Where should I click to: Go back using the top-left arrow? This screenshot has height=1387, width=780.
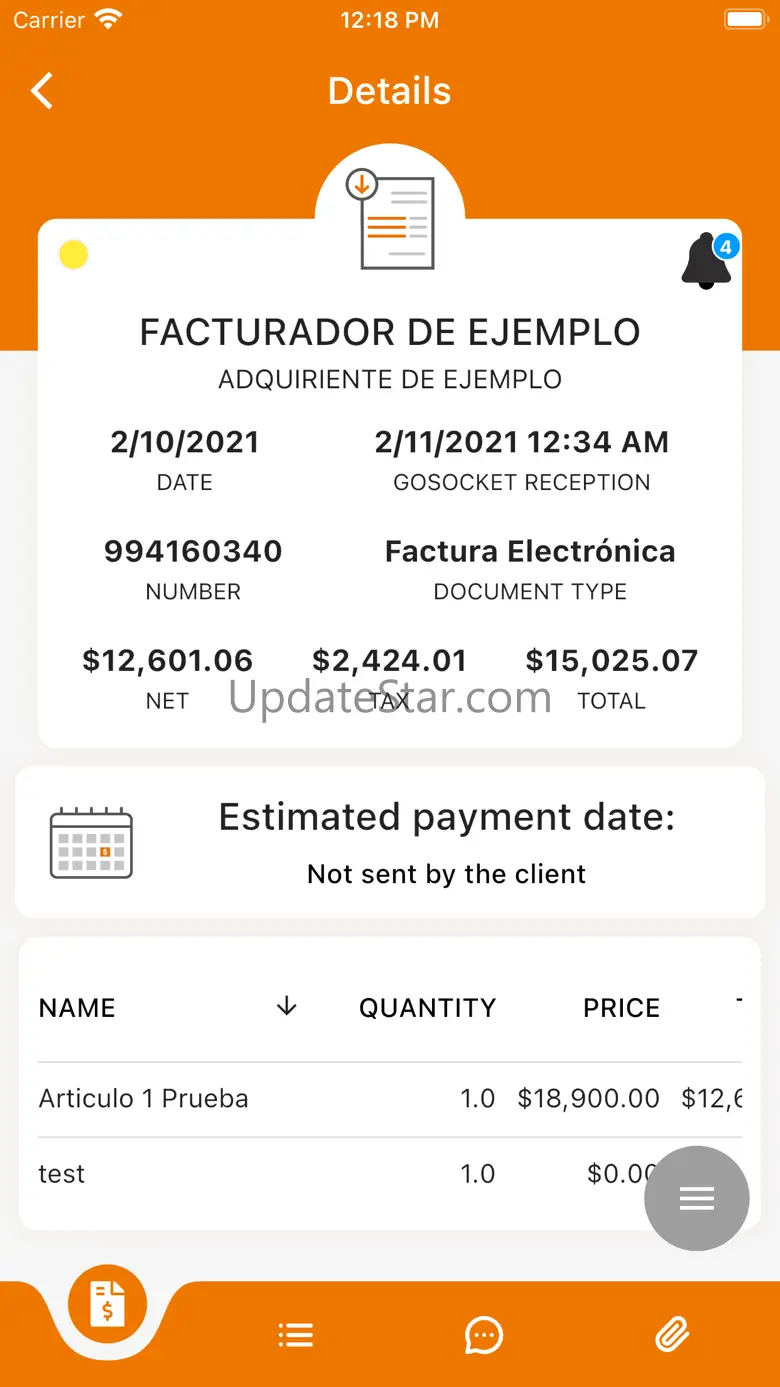41,91
